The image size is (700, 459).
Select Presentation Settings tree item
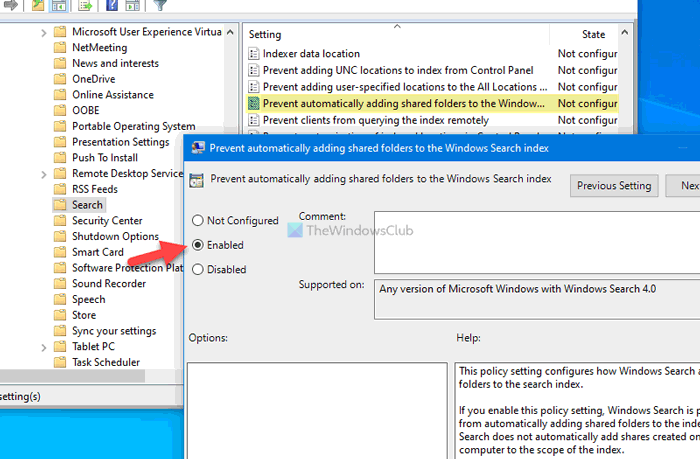[x=121, y=142]
